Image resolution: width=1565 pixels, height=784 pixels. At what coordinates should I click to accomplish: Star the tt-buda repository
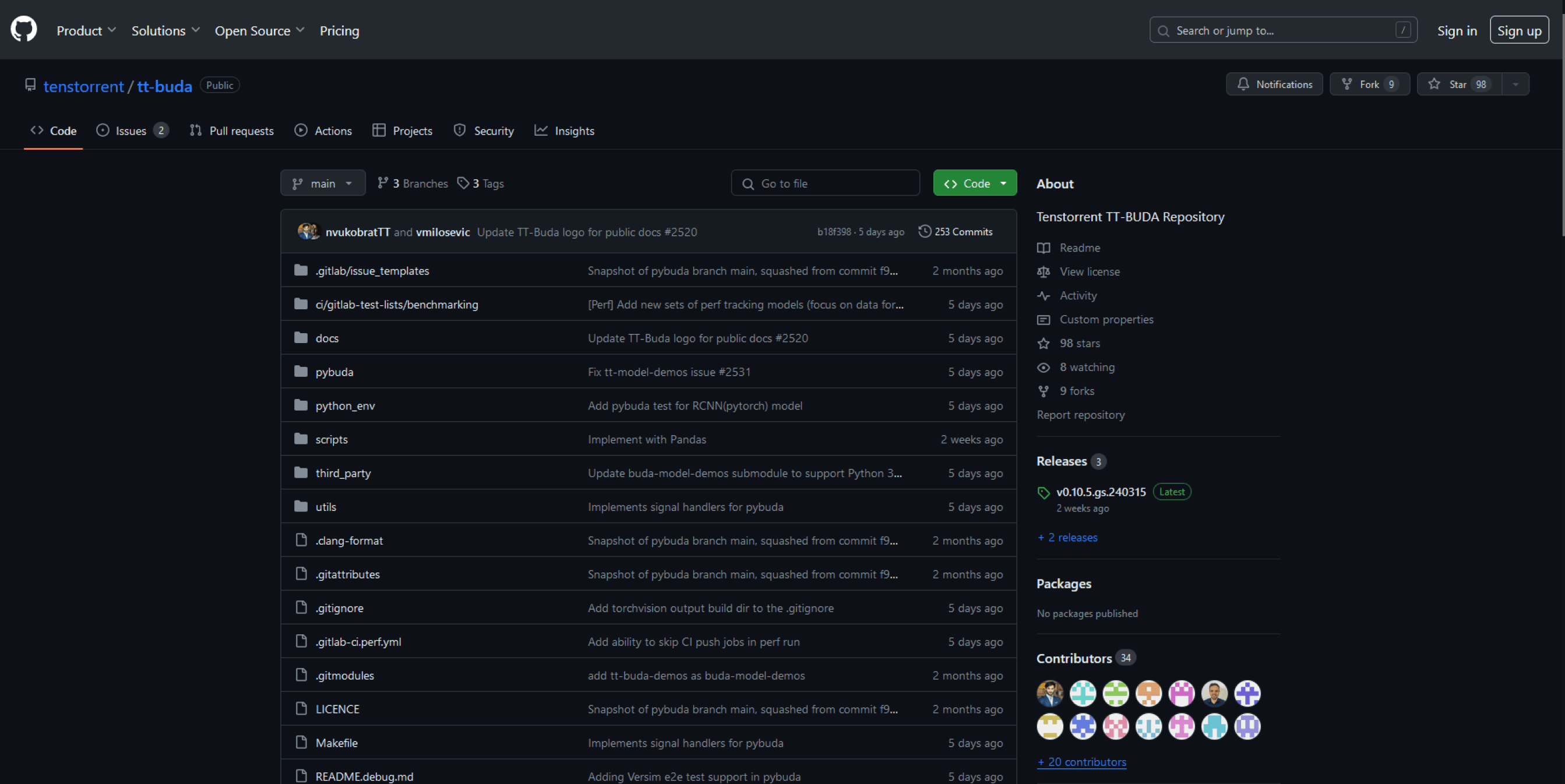point(1458,84)
